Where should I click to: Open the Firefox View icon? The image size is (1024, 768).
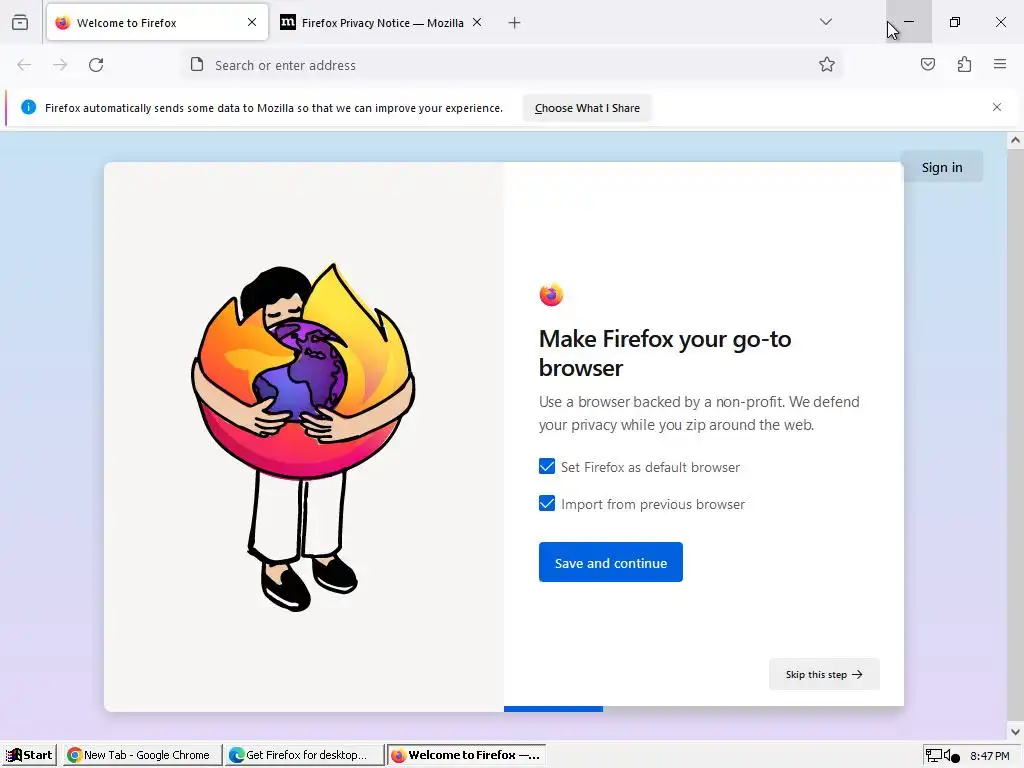(x=20, y=22)
